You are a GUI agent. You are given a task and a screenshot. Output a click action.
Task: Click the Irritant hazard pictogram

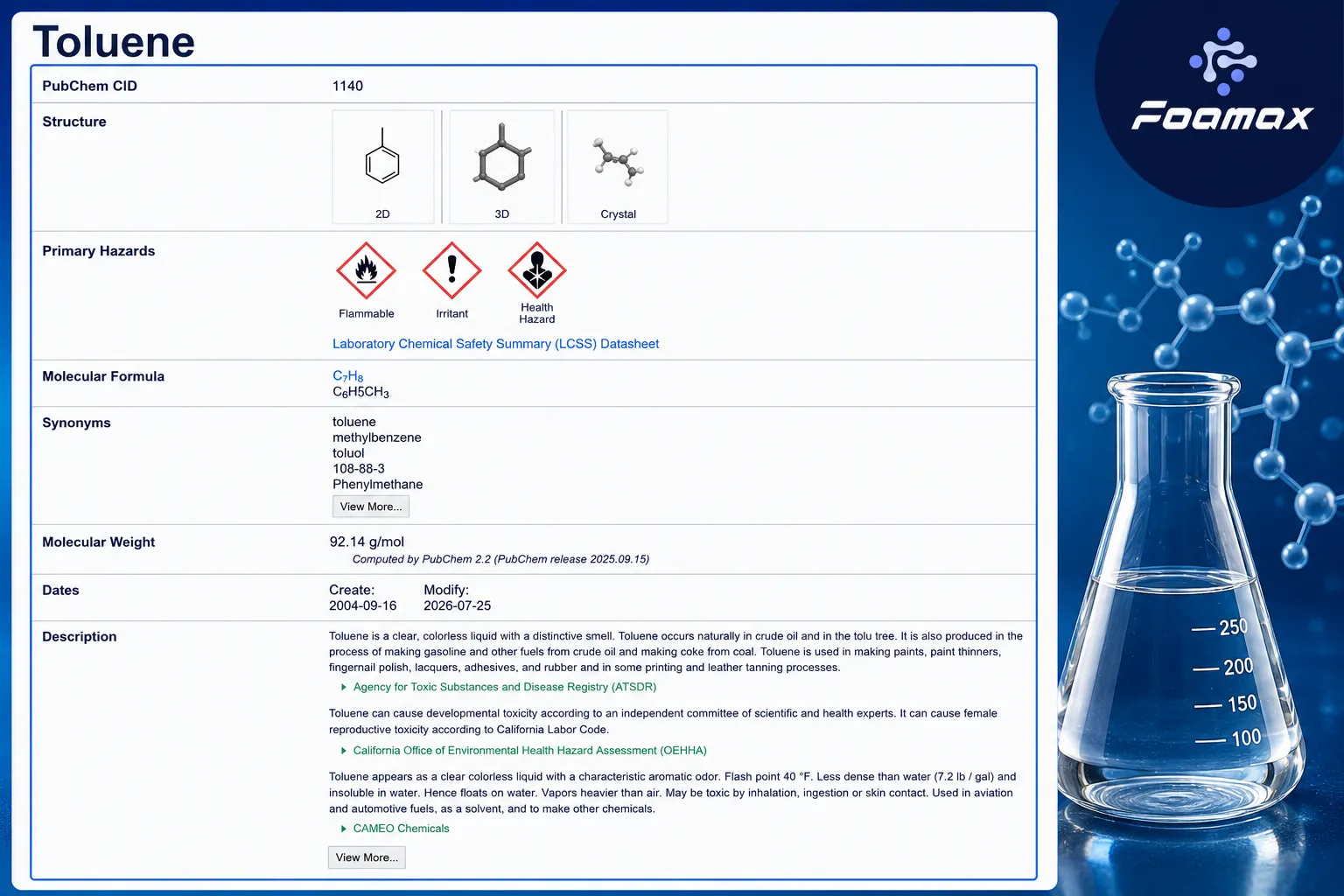pos(452,271)
